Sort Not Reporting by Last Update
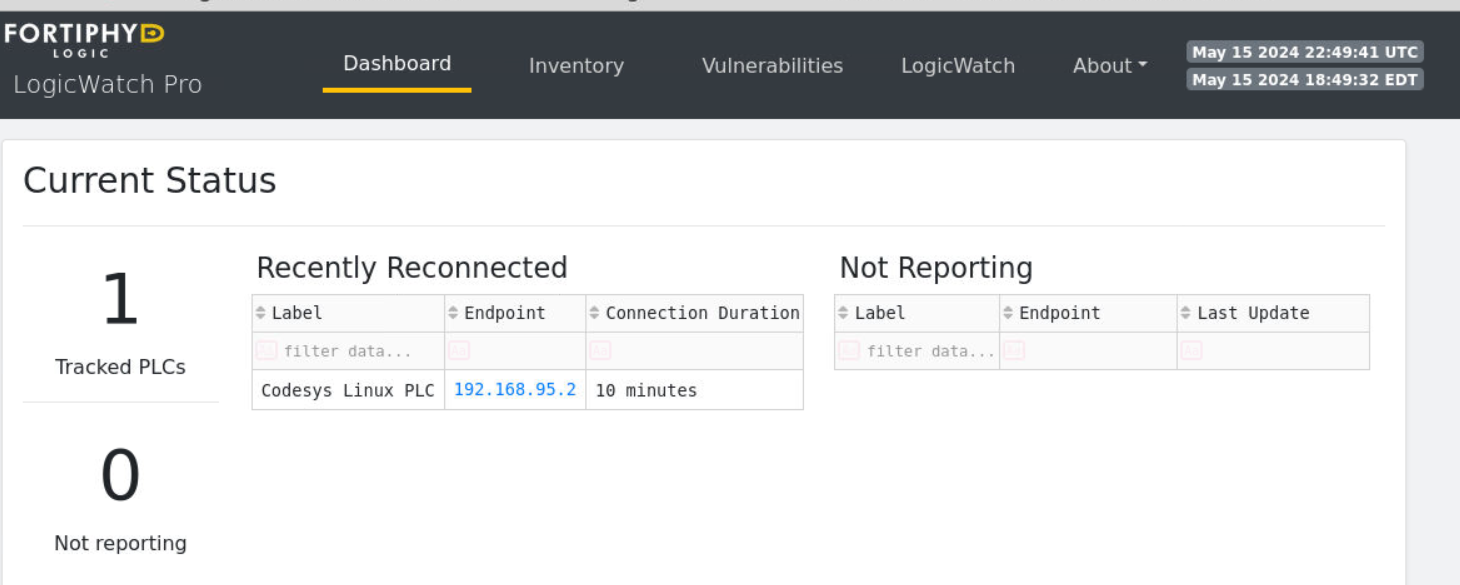 [x=1252, y=313]
